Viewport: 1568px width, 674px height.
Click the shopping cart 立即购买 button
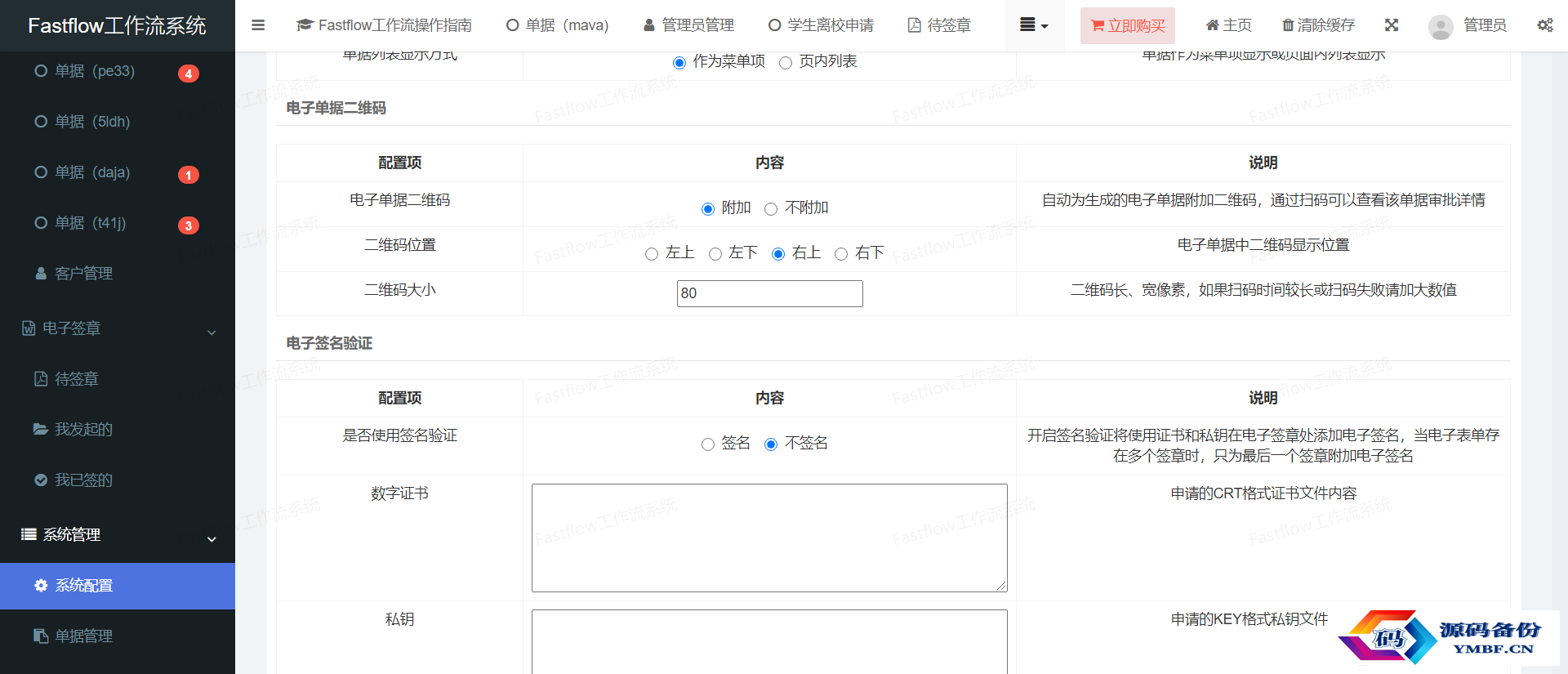(1128, 25)
